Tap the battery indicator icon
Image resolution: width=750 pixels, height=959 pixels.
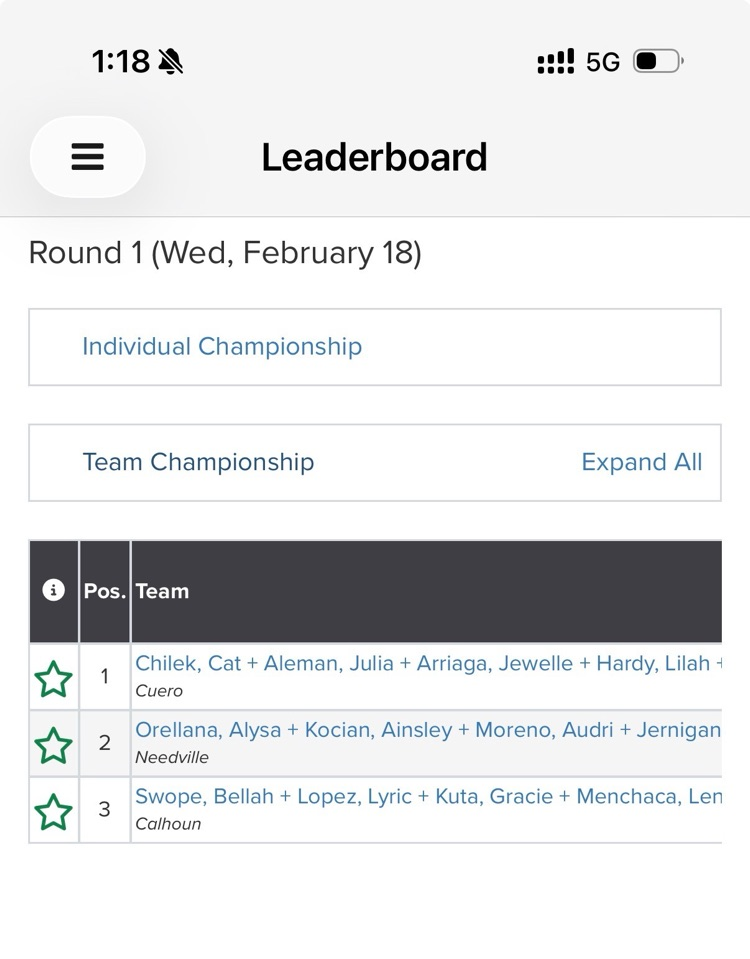click(657, 62)
